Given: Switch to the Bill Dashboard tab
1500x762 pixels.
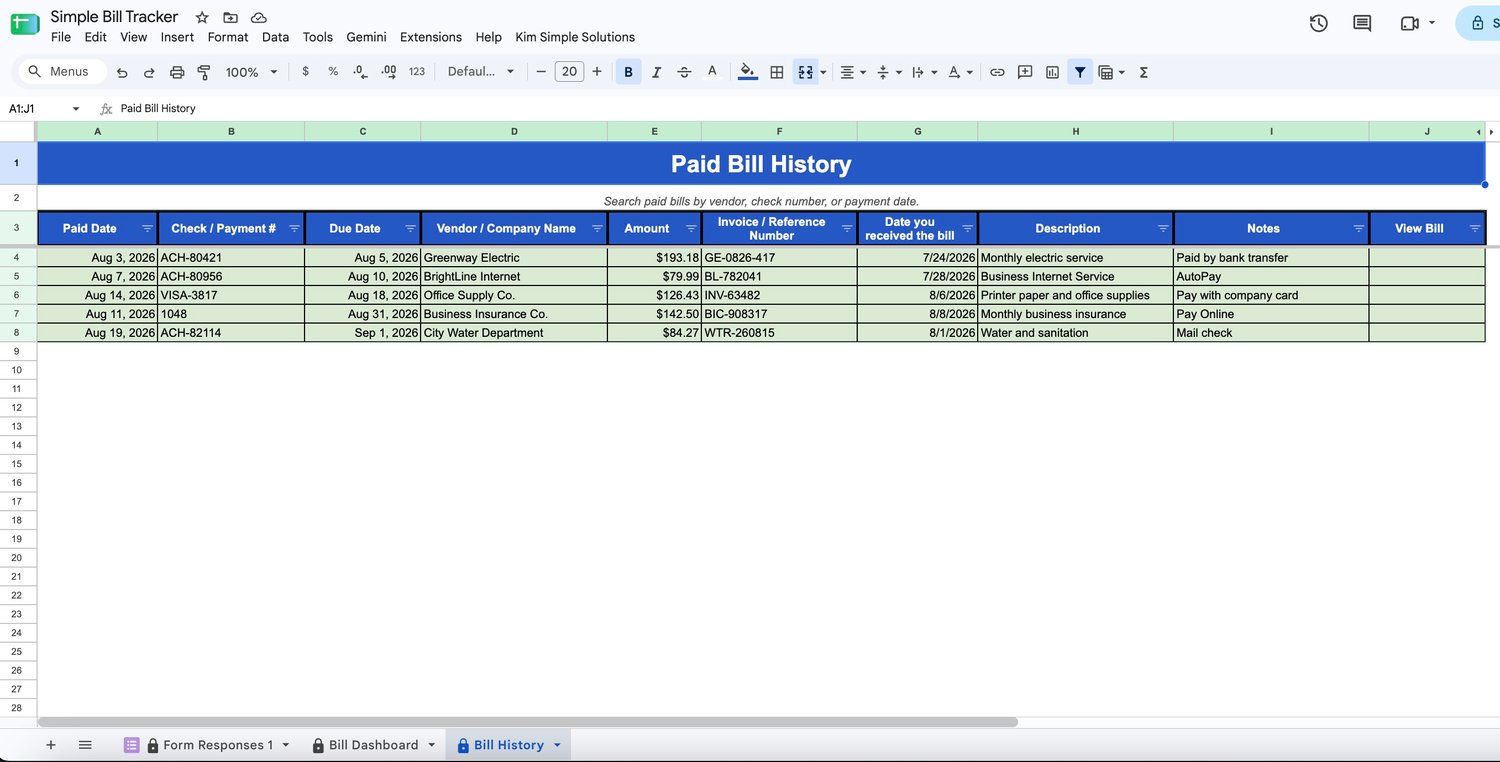Looking at the screenshot, I should (x=373, y=745).
